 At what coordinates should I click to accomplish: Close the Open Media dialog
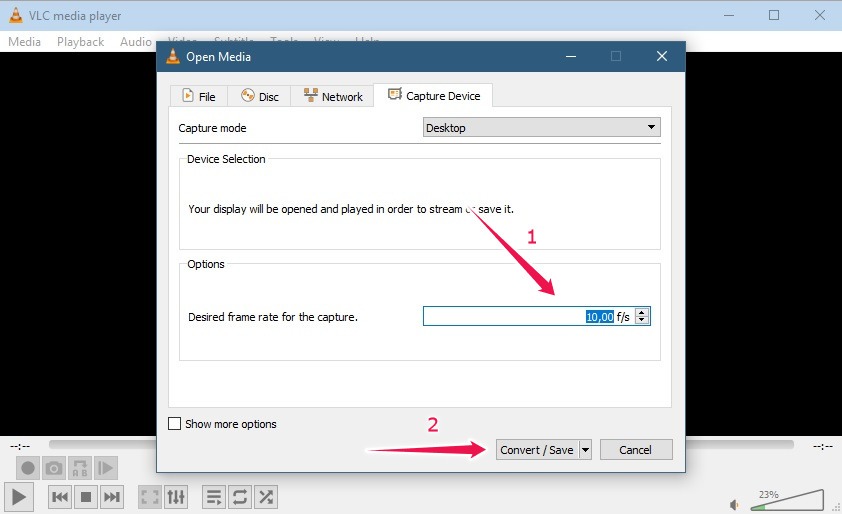click(662, 56)
